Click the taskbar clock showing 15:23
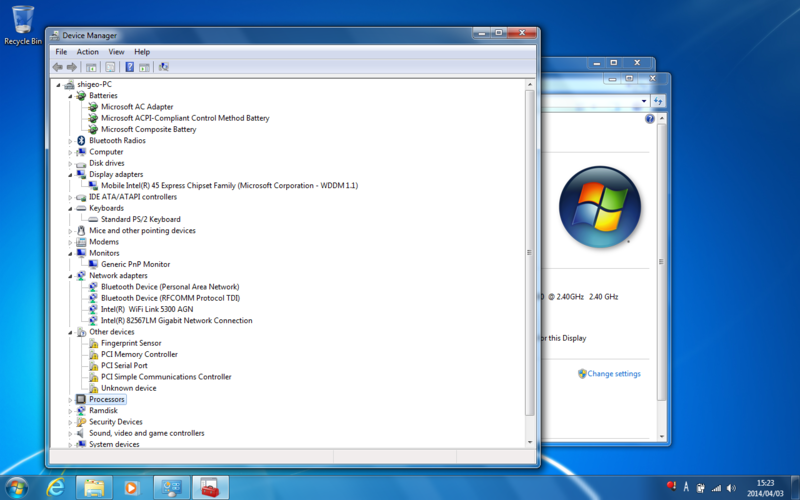 pos(765,488)
